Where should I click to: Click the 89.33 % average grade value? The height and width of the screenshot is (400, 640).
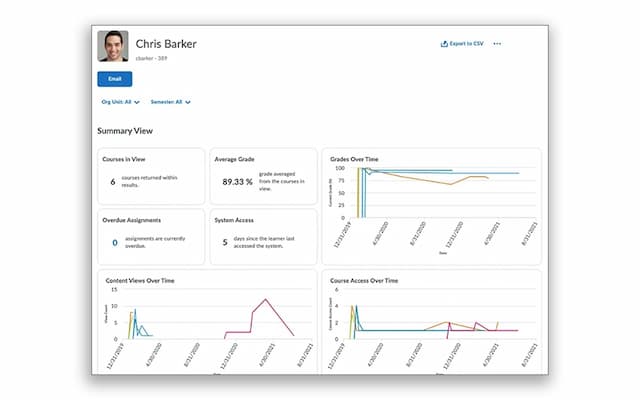(237, 182)
